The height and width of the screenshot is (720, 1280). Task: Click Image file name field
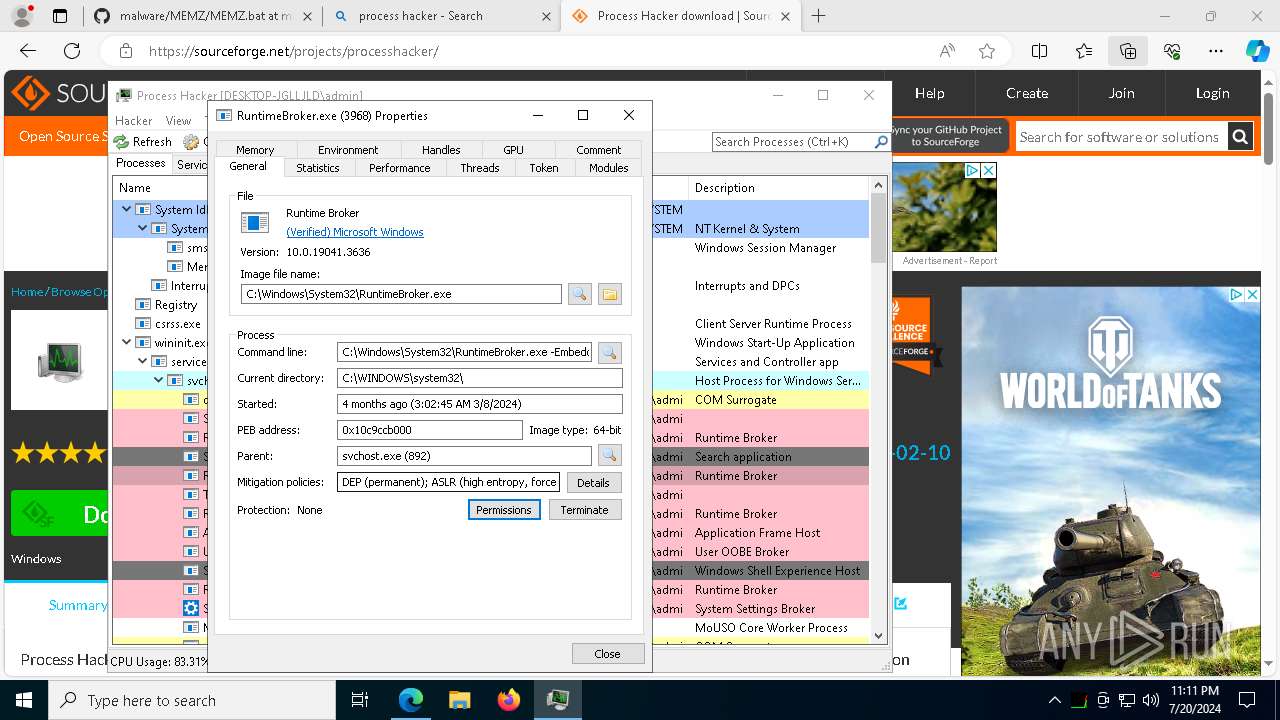click(x=401, y=294)
